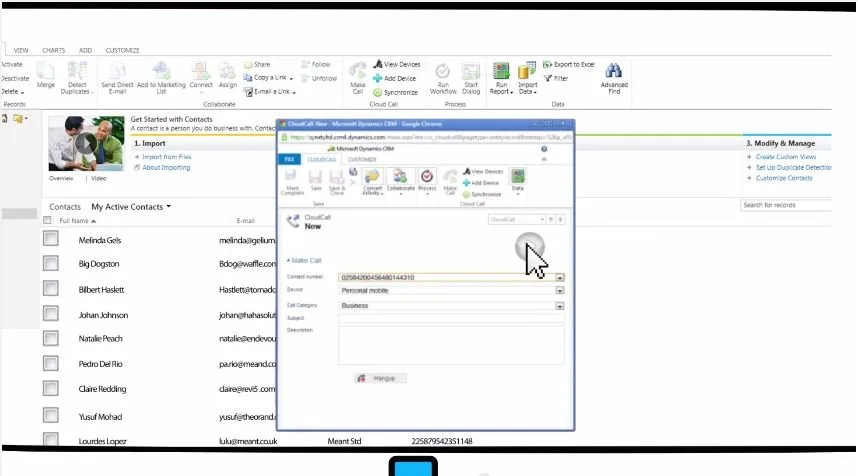Tick the checkbox for Yusuf Mohad

pyautogui.click(x=51, y=415)
